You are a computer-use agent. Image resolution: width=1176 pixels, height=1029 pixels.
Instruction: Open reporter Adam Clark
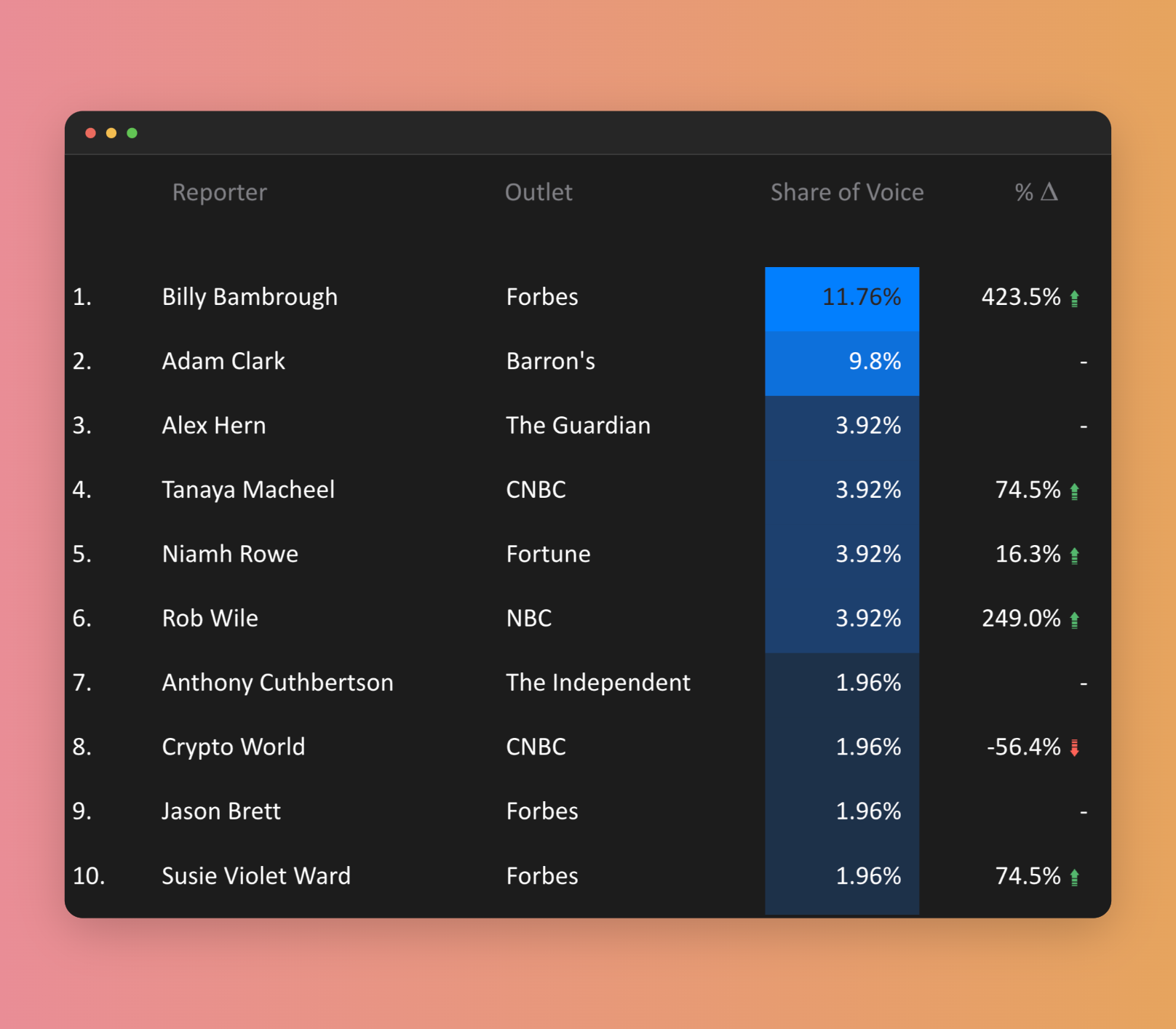click(x=223, y=361)
